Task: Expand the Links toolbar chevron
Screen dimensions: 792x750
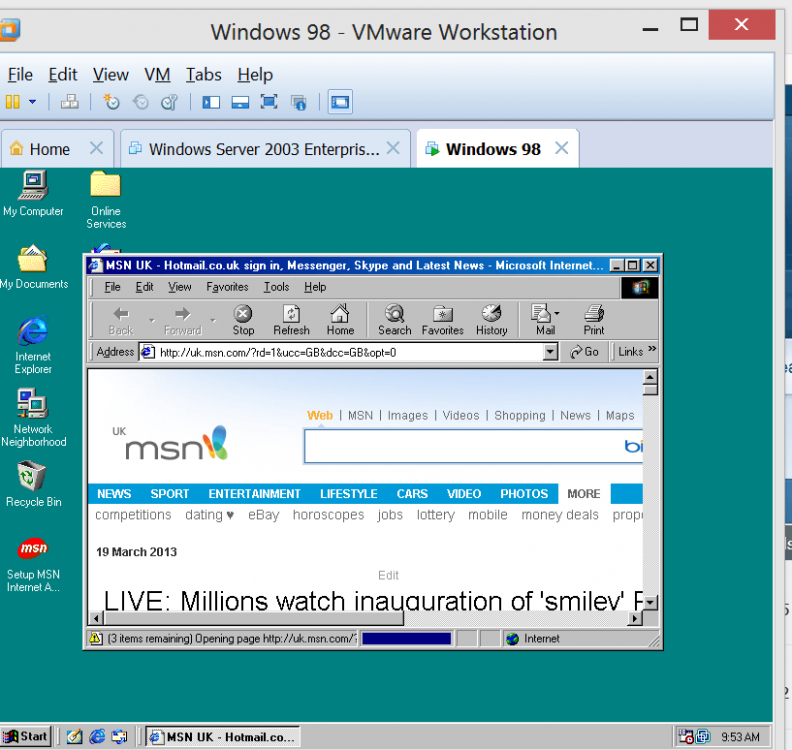Action: [652, 349]
